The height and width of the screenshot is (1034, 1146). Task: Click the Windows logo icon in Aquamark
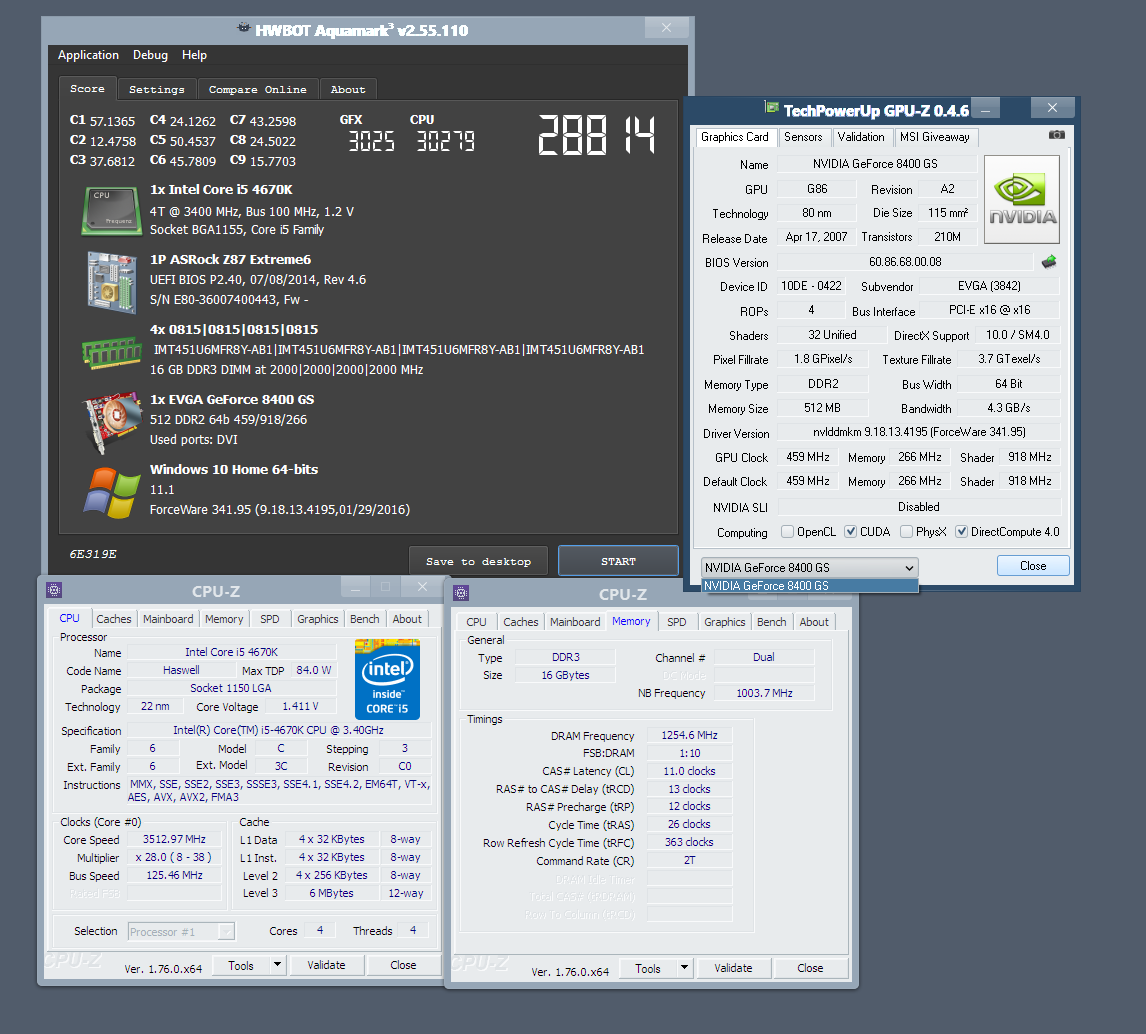click(x=111, y=493)
